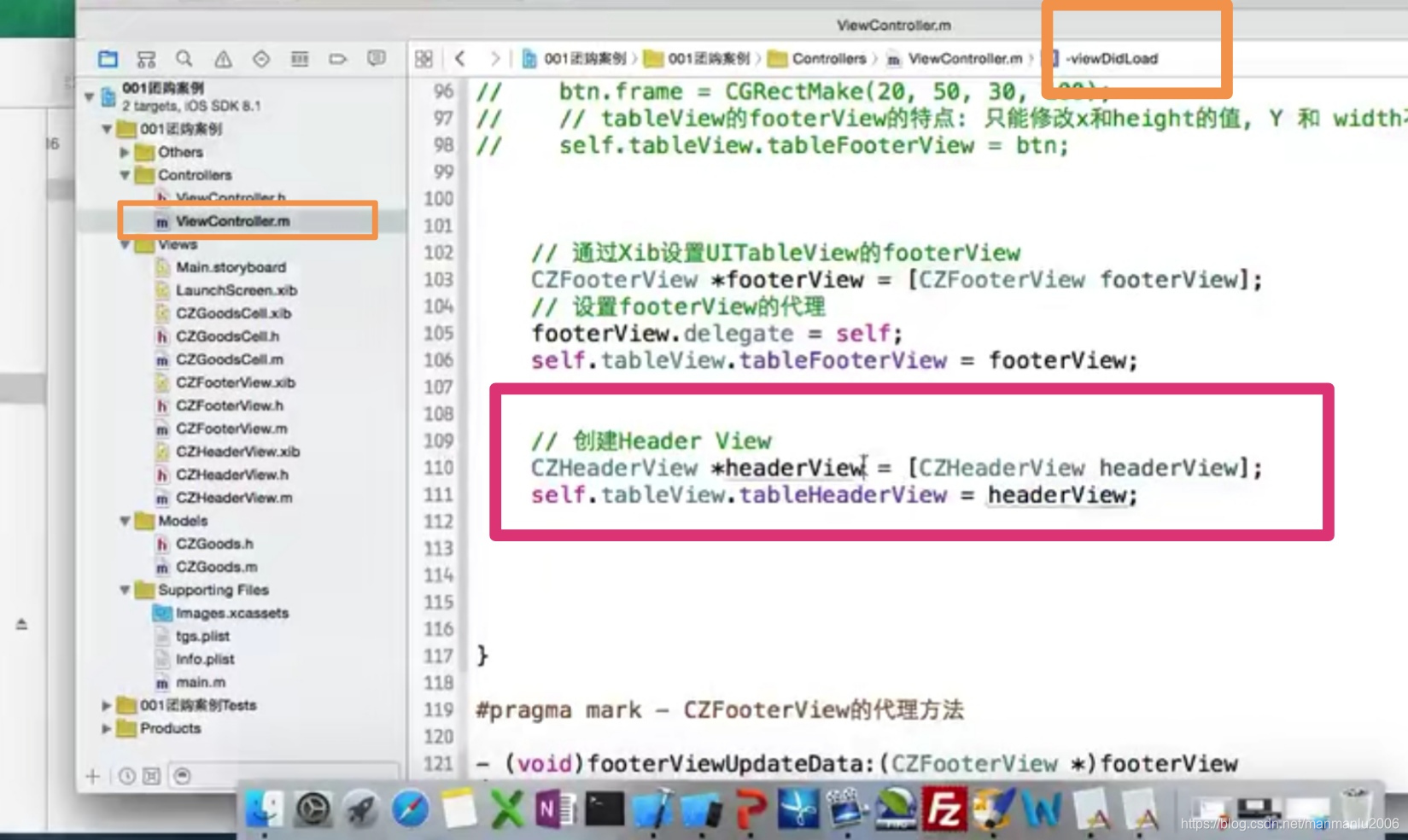Open Images.xcassets

(x=231, y=613)
